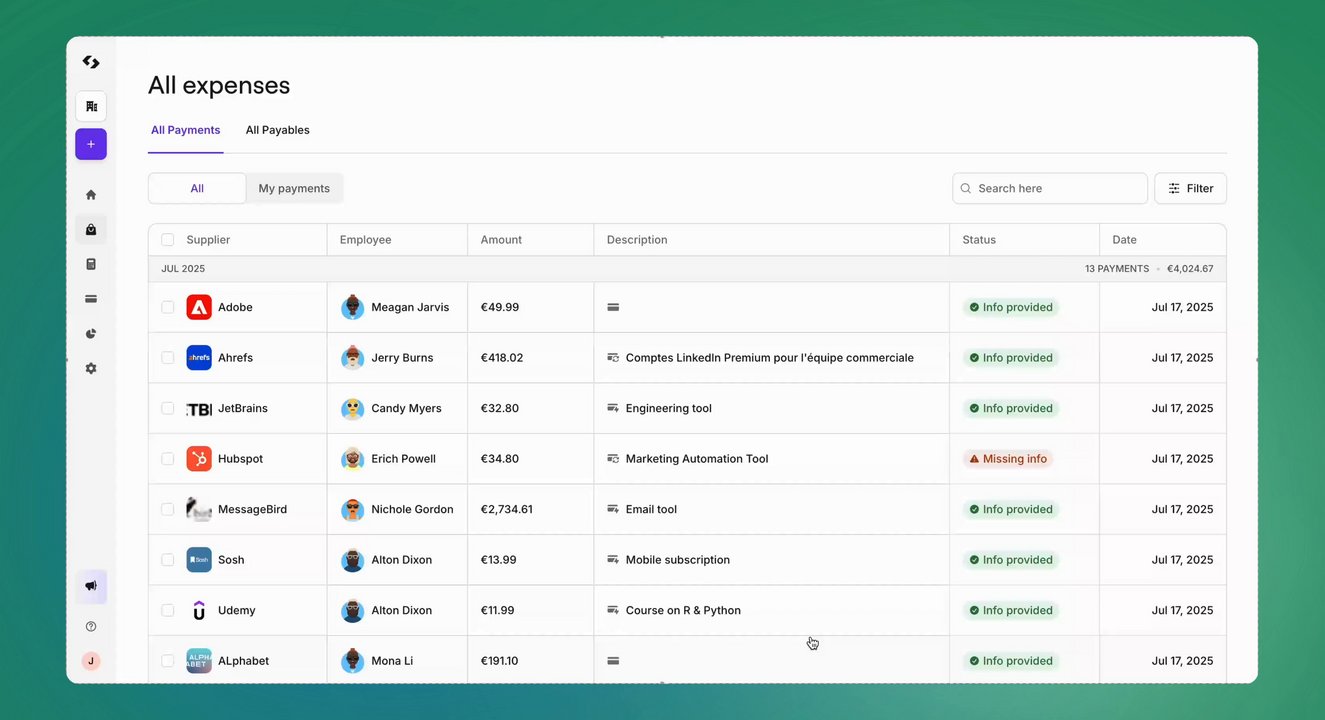Screen dimensions: 1325x720
Task: Click the Status column header
Action: 979,240
